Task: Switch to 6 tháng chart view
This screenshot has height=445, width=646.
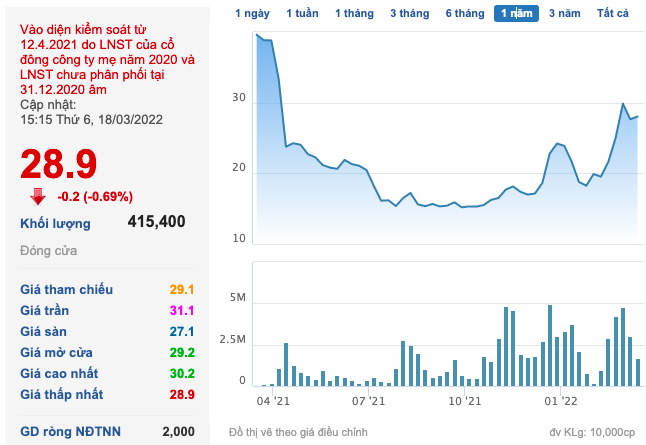Action: pos(465,14)
